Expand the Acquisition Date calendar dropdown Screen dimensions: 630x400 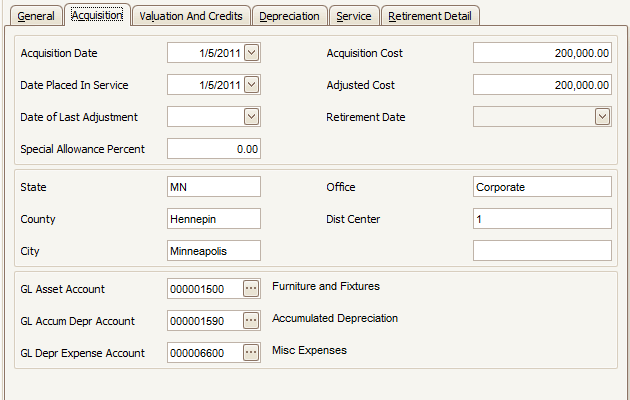click(251, 53)
